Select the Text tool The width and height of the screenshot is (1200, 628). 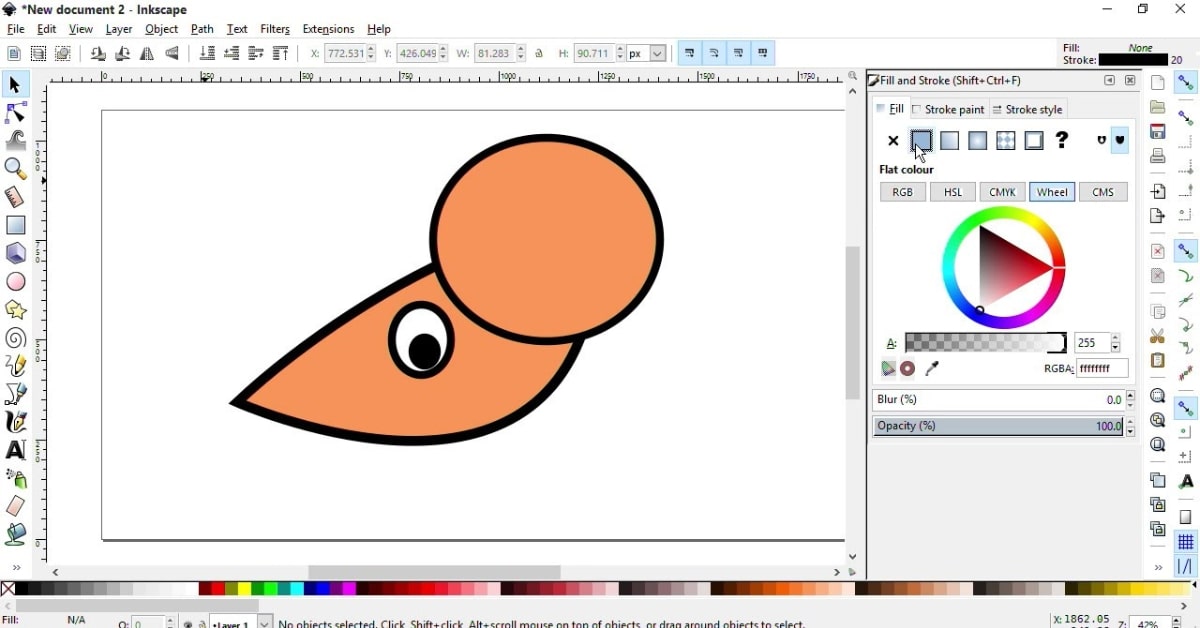[15, 450]
